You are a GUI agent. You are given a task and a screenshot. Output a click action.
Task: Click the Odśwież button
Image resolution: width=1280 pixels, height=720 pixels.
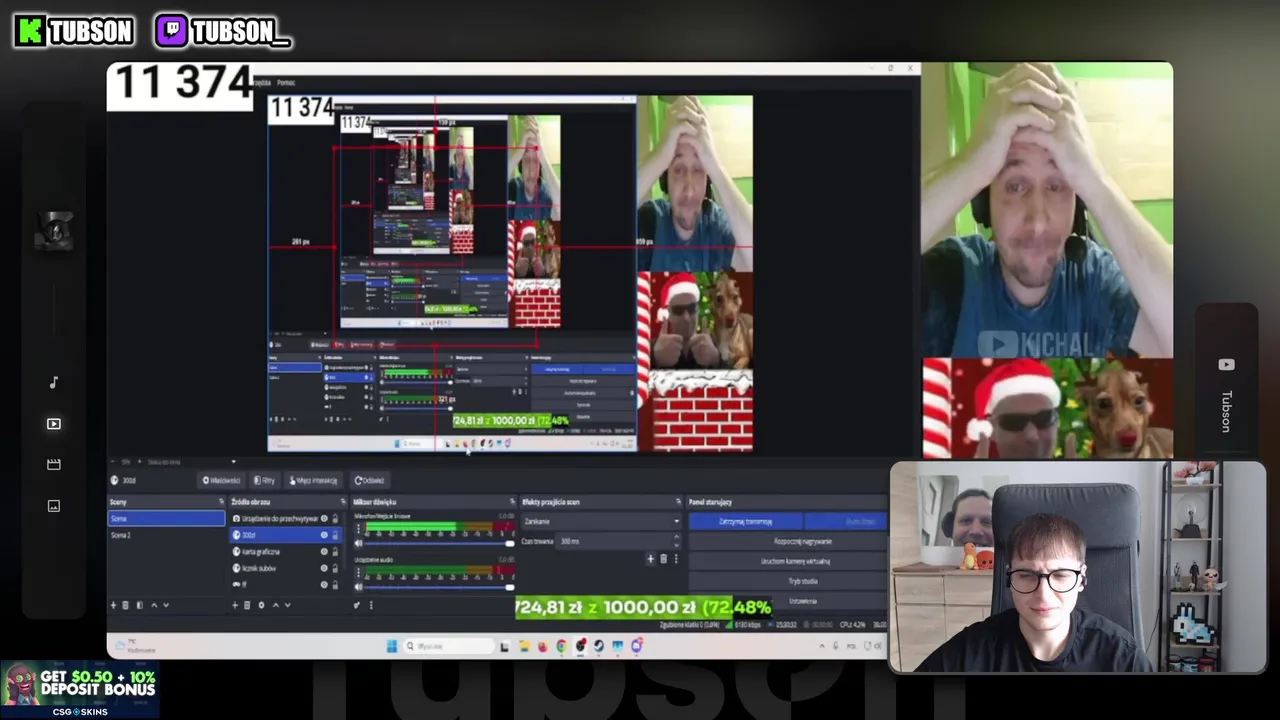[370, 480]
